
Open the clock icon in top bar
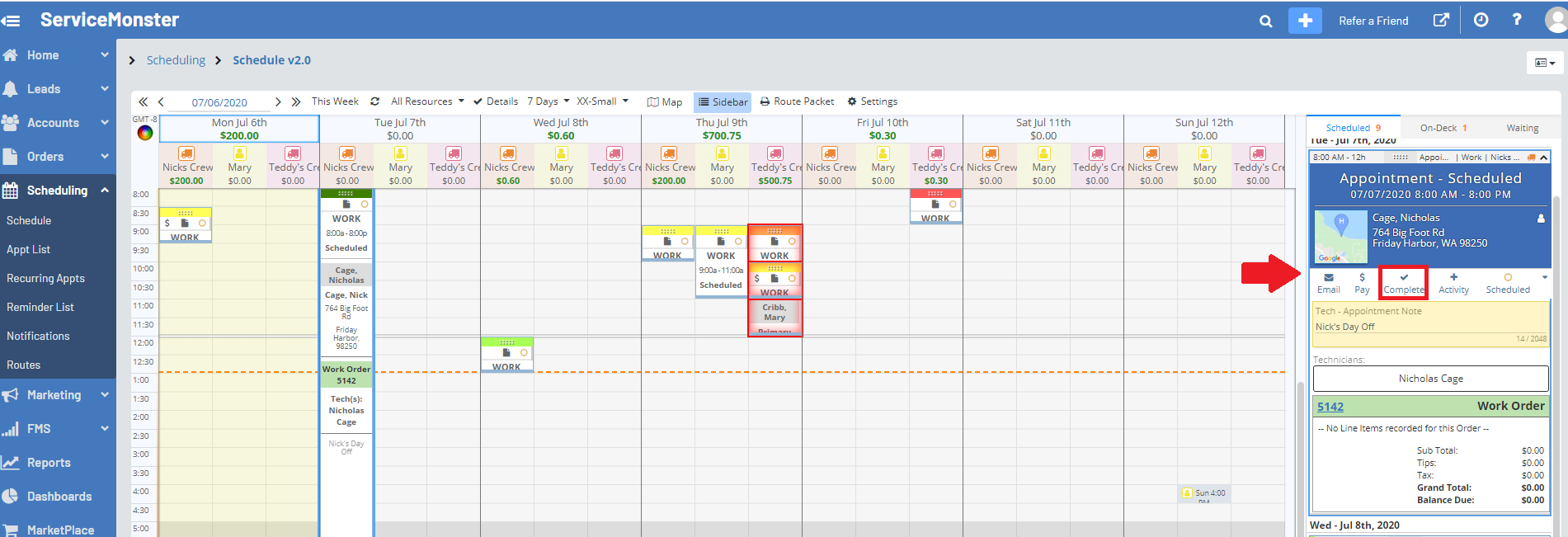point(1481,21)
